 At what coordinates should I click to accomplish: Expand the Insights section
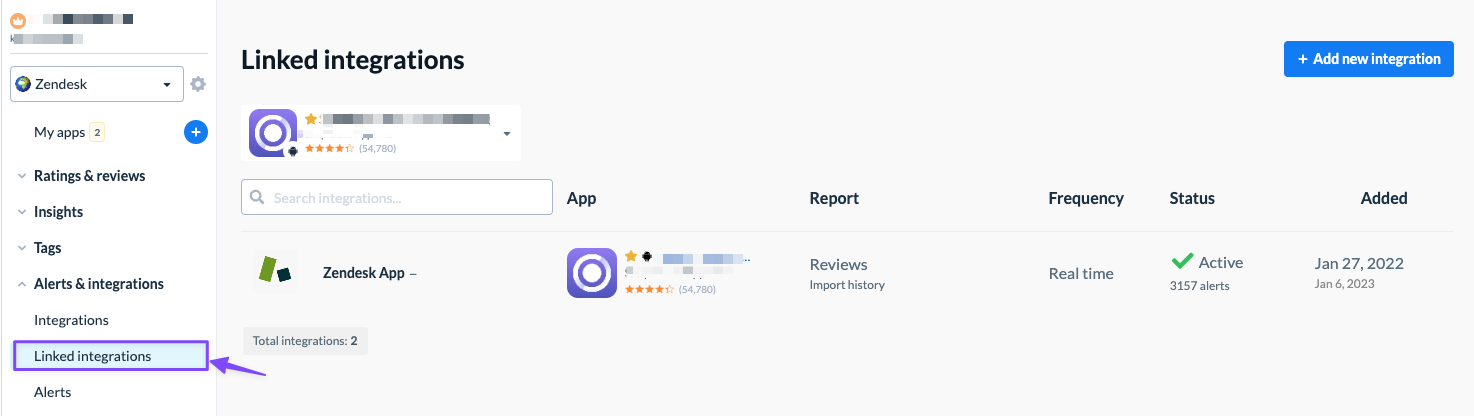[x=58, y=212]
